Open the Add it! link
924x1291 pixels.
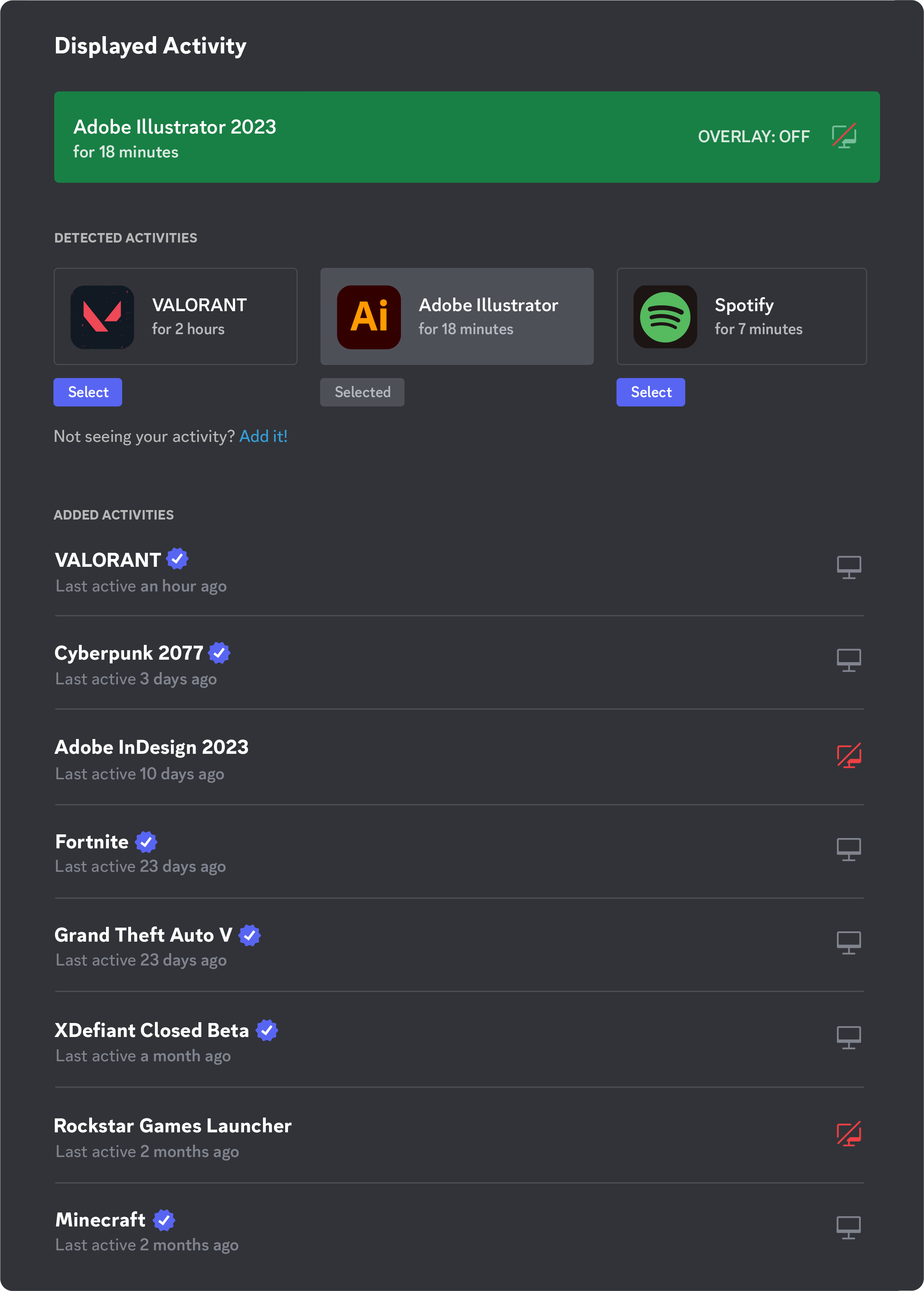(263, 436)
